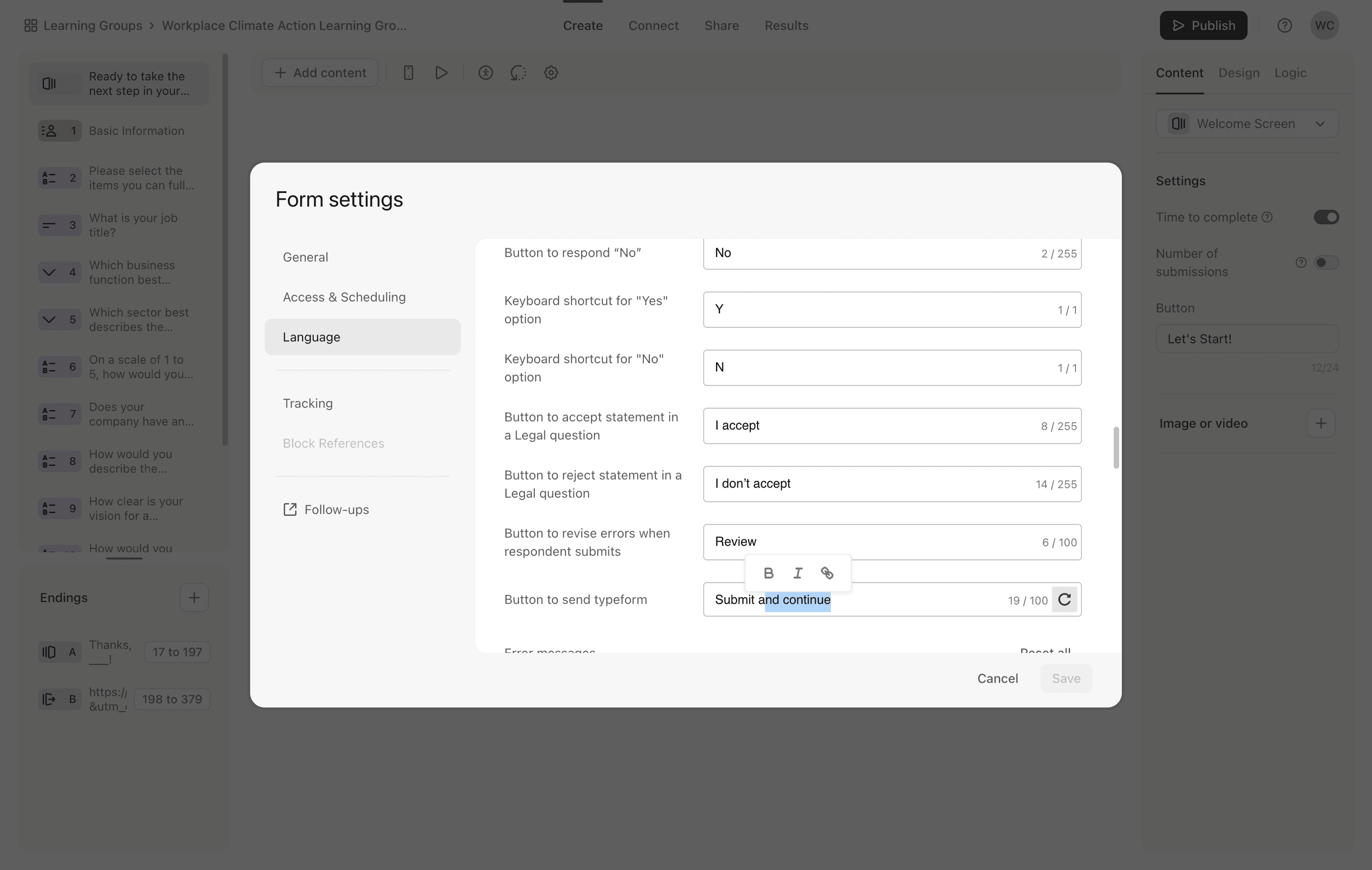Open the Logic panel tab

(x=1290, y=73)
